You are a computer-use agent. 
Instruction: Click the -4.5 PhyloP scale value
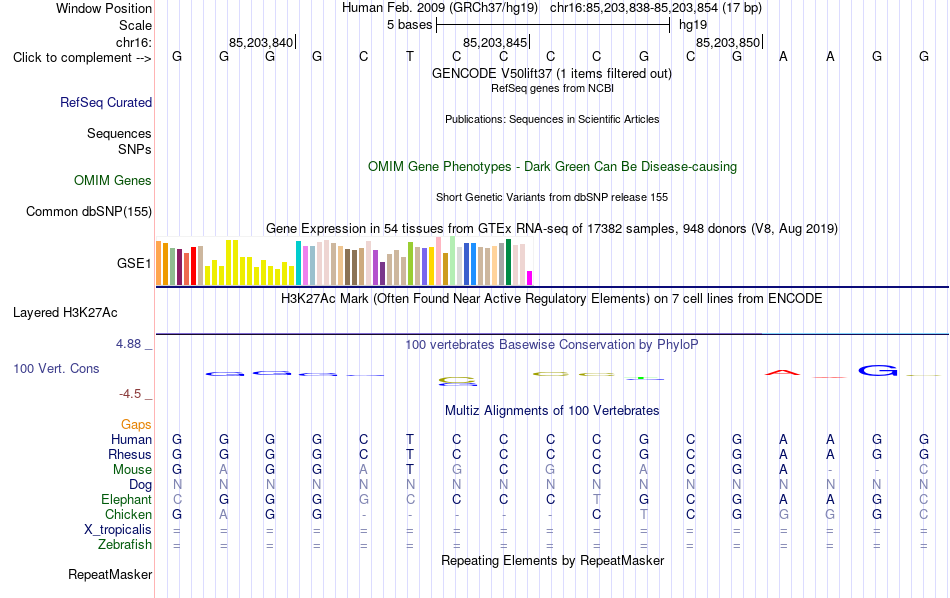(130, 394)
